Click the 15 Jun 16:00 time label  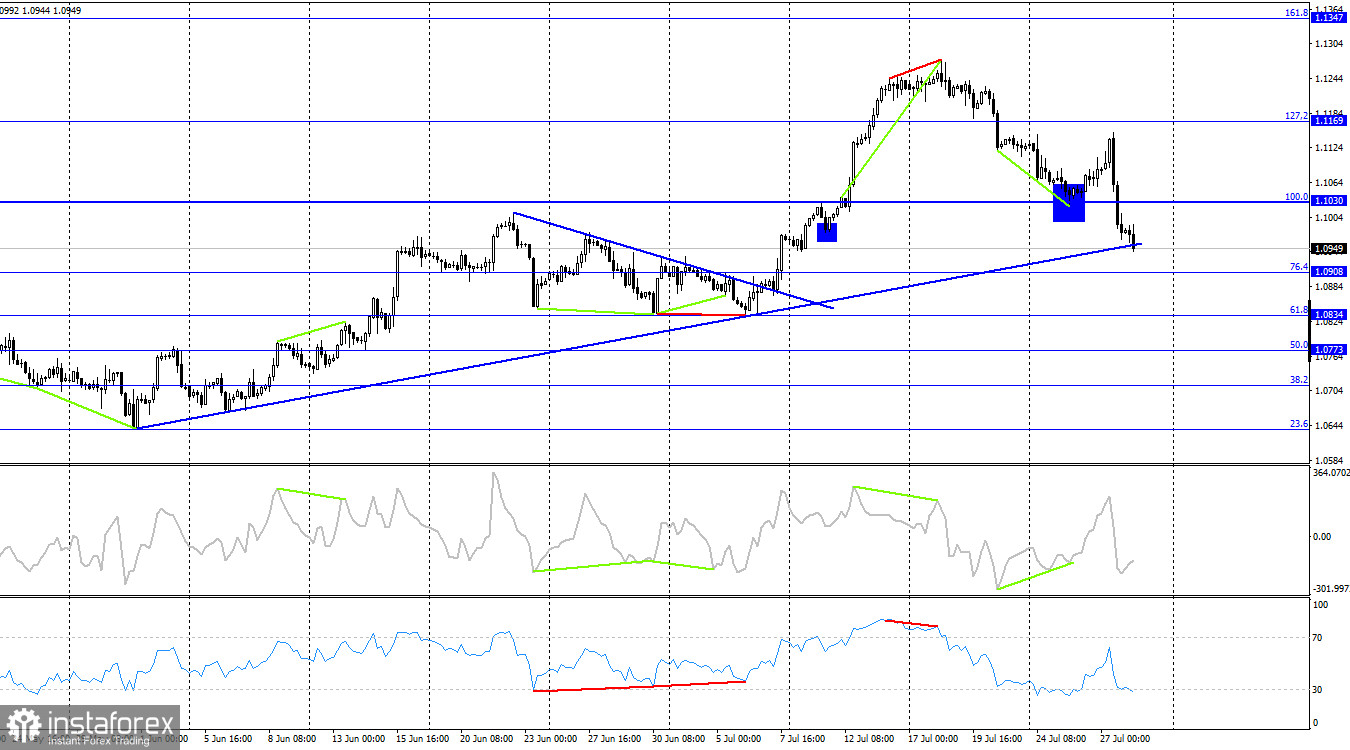click(x=423, y=739)
